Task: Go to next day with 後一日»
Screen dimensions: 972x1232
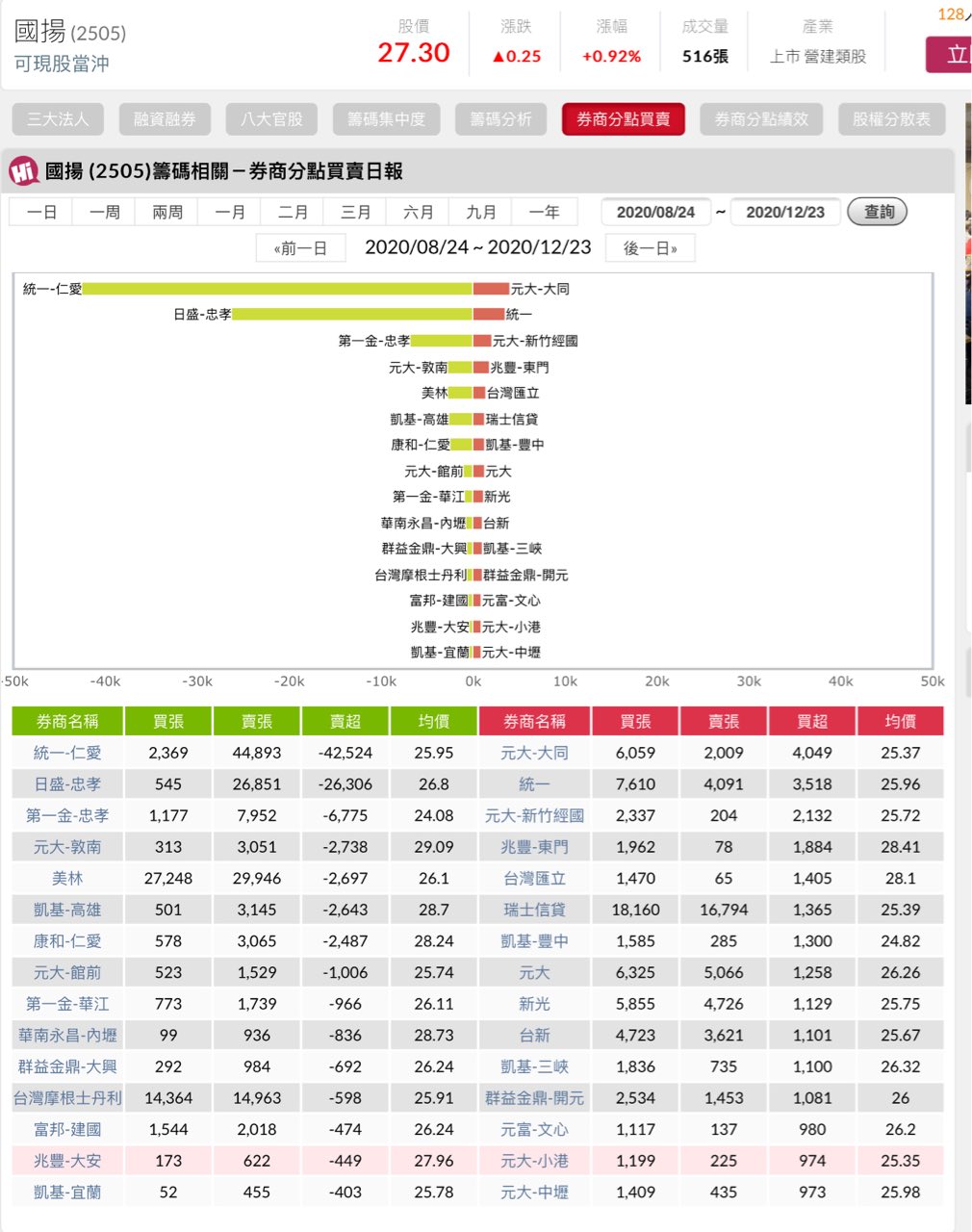Action: [650, 248]
